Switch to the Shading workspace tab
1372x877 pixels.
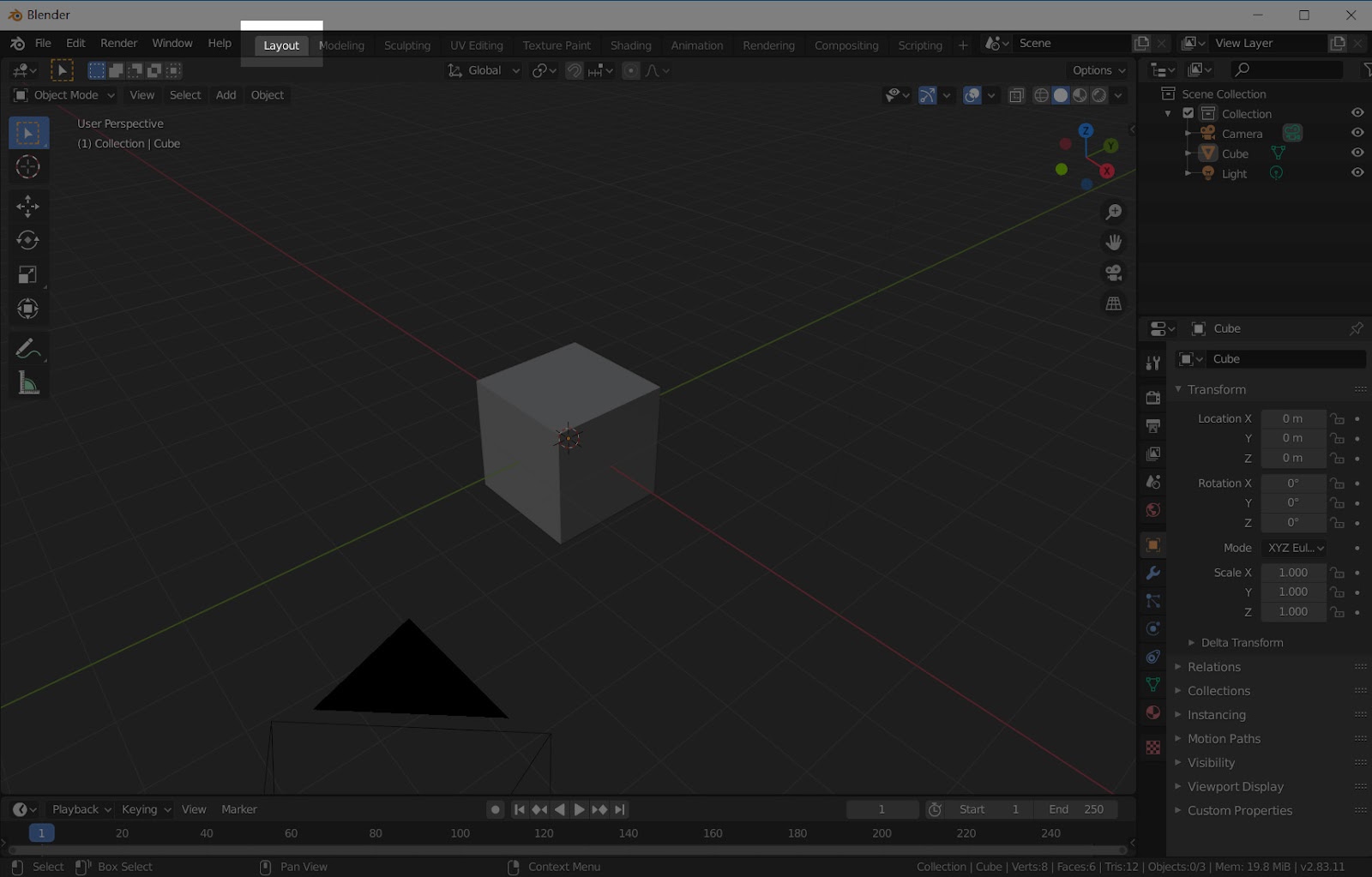tap(631, 45)
